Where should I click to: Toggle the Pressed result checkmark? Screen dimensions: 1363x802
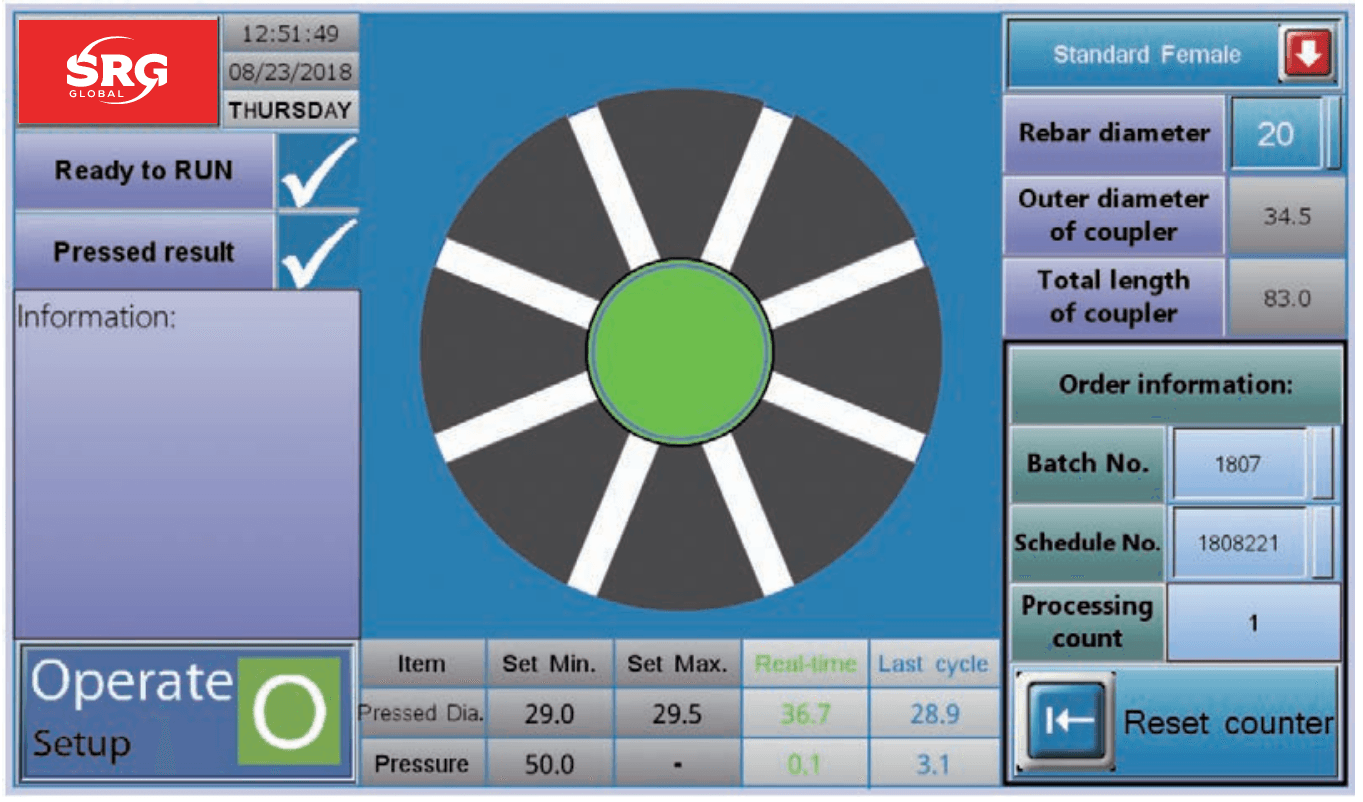317,252
